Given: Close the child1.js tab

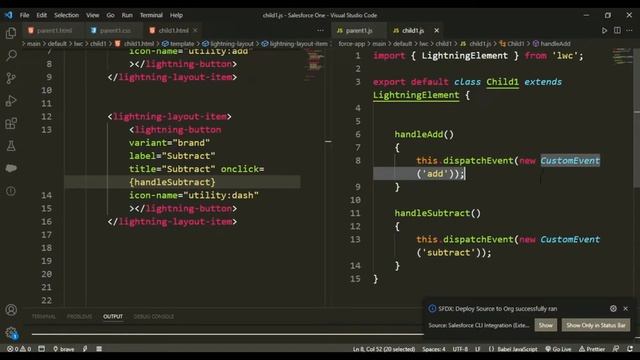Looking at the screenshot, I should (436, 31).
